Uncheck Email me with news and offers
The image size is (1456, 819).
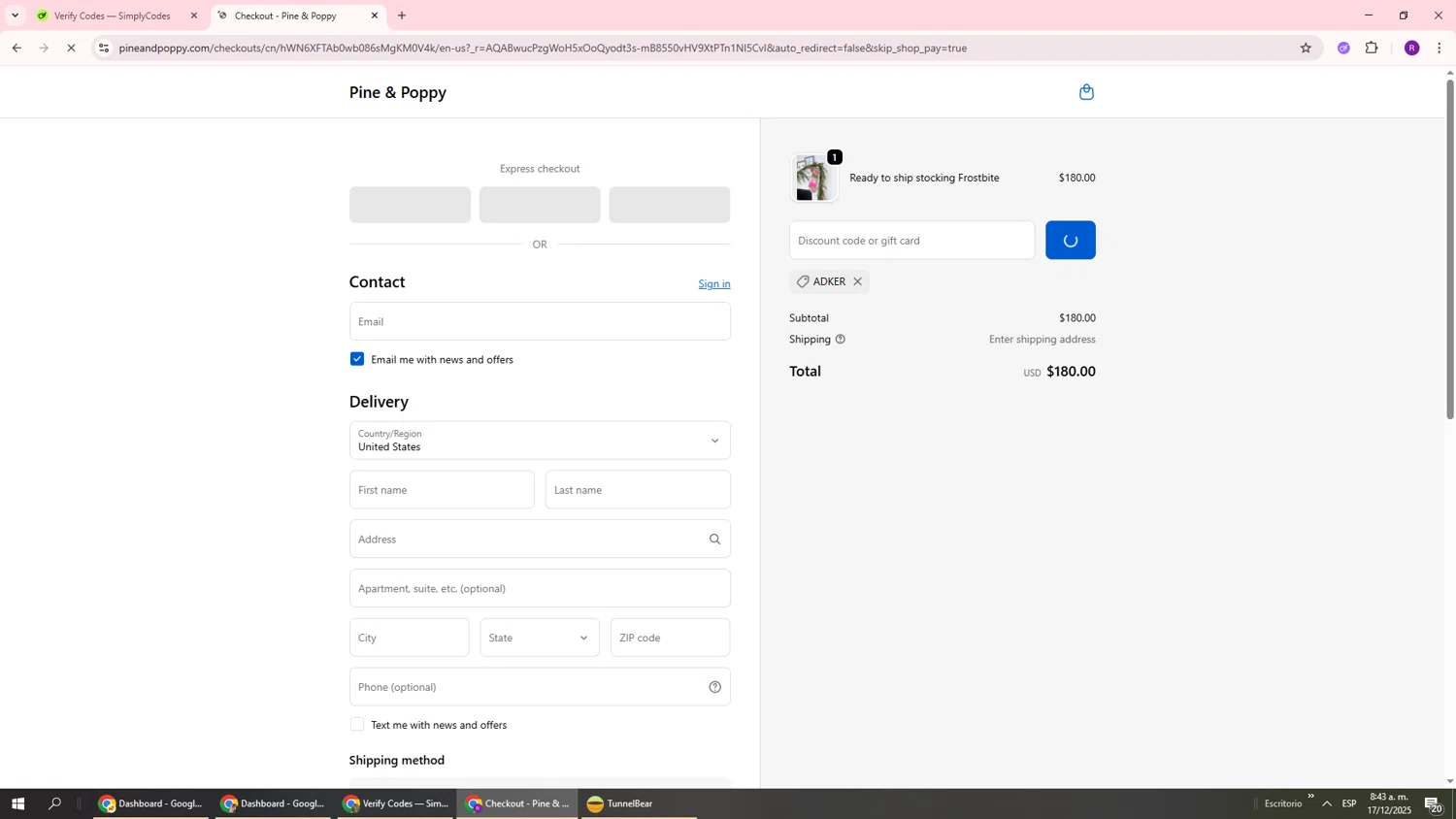(x=357, y=359)
